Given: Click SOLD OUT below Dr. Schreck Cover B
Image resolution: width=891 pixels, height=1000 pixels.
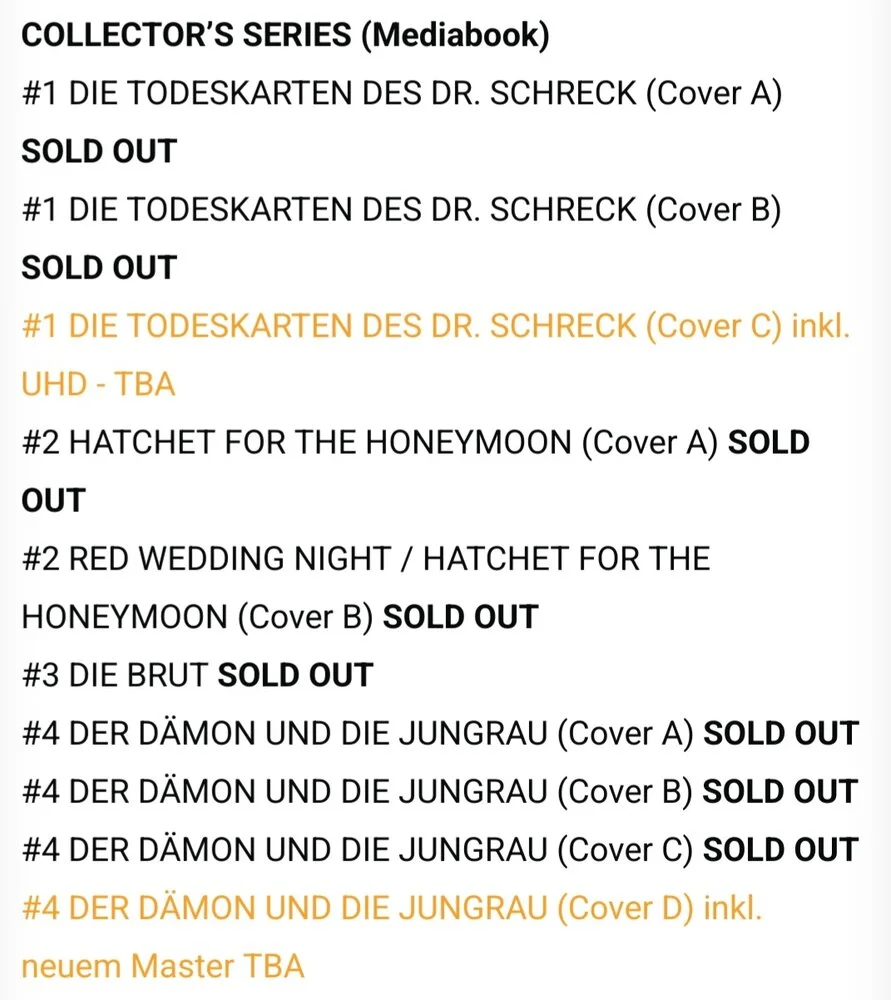Looking at the screenshot, I should tap(99, 267).
